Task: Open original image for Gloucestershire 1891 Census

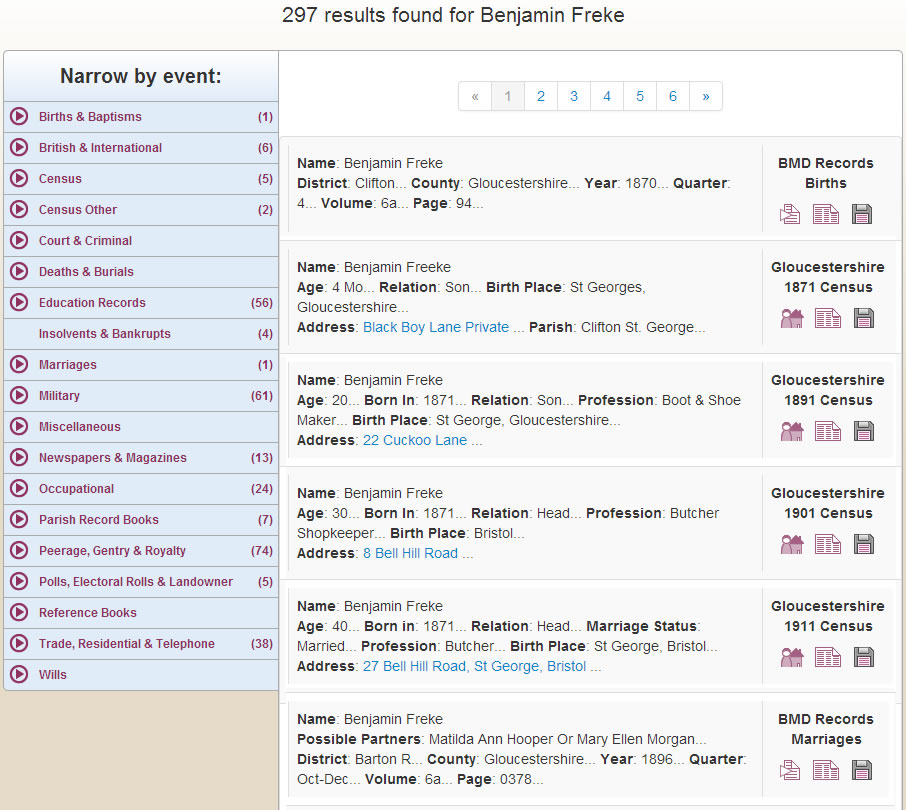Action: tap(828, 431)
